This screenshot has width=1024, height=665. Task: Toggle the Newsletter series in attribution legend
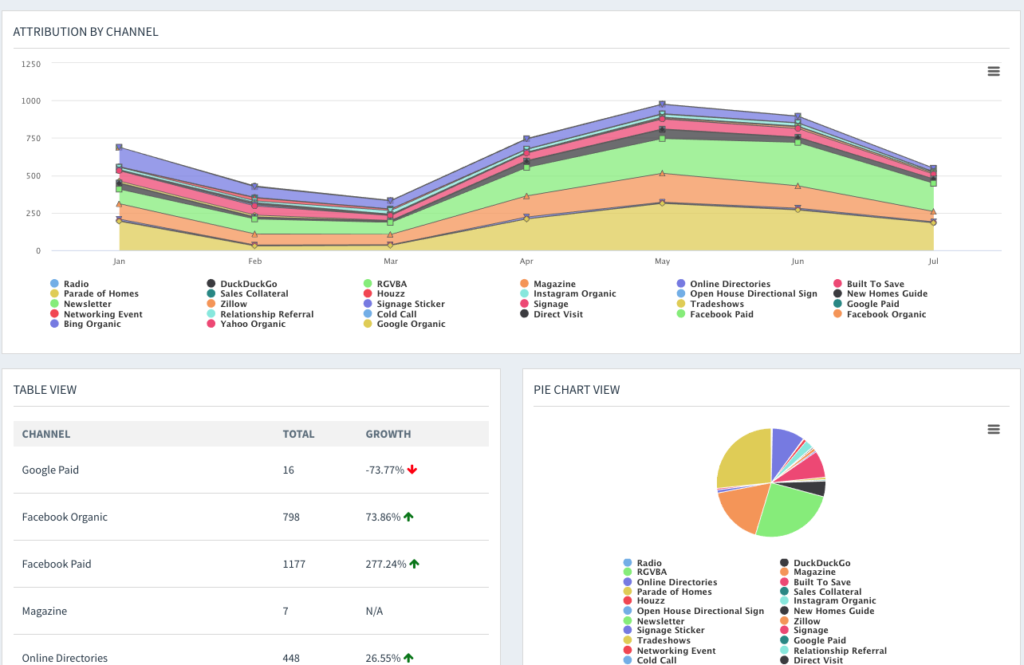[55, 304]
